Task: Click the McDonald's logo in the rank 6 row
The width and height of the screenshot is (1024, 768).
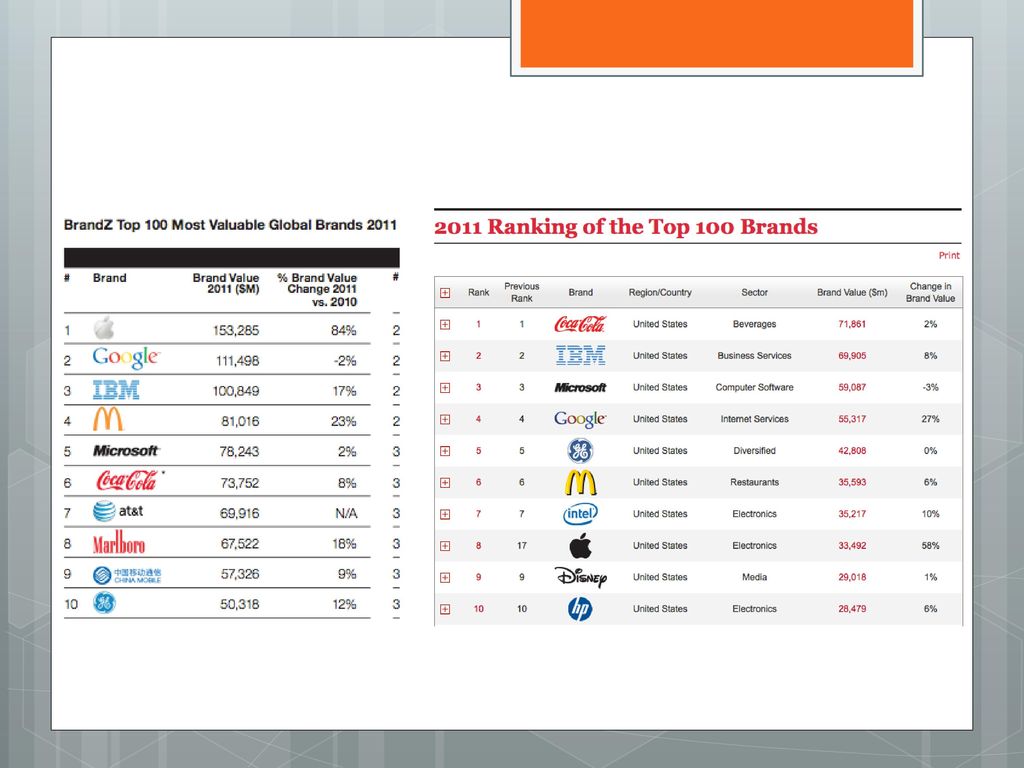Action: pos(580,483)
